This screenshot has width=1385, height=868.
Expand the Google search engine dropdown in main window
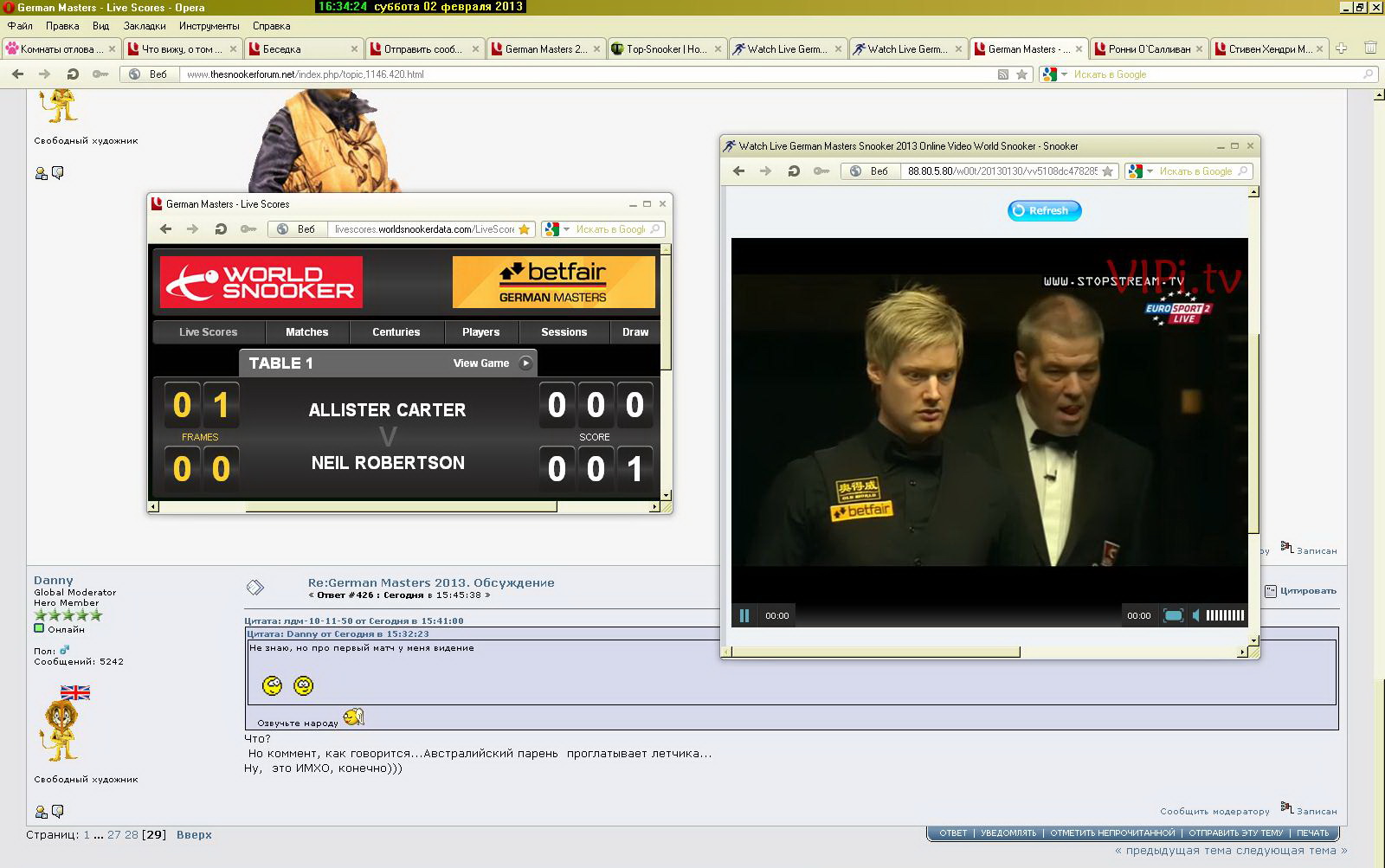1065,74
